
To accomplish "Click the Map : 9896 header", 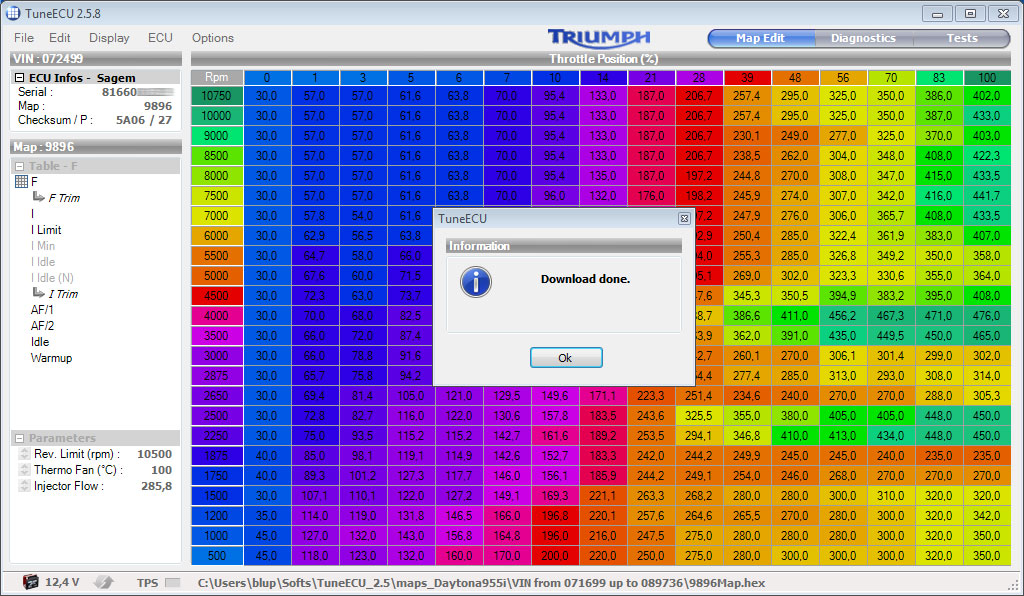I will [x=96, y=146].
